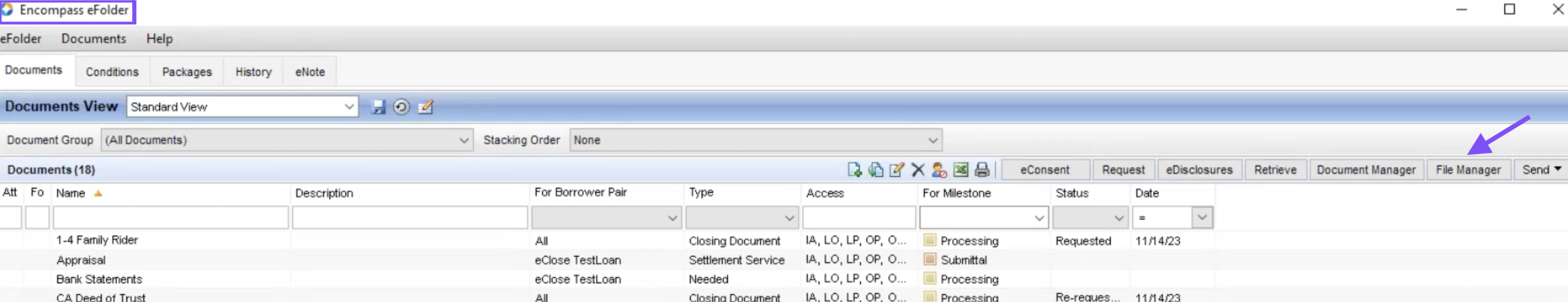This screenshot has height=302, width=1568.
Task: Click the Description filter input field
Action: point(410,218)
